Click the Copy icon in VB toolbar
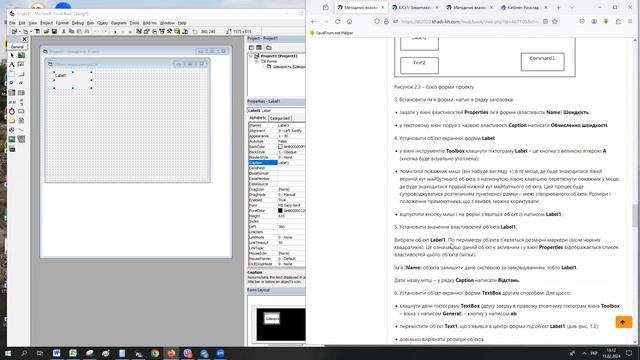Image resolution: width=640 pixels, height=360 pixels. point(71,31)
